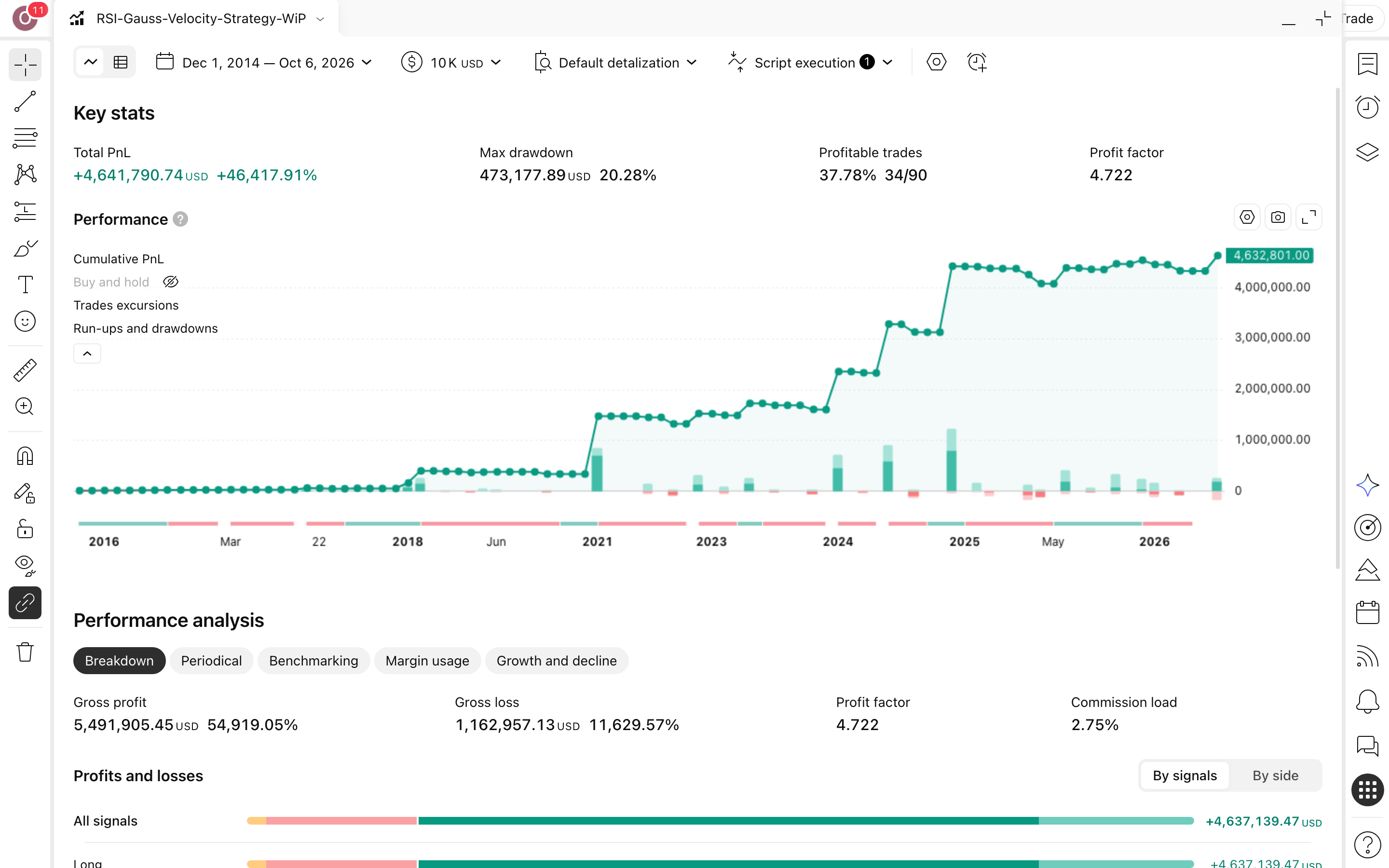Select the trend line drawing tool
This screenshot has width=1389, height=868.
click(25, 101)
